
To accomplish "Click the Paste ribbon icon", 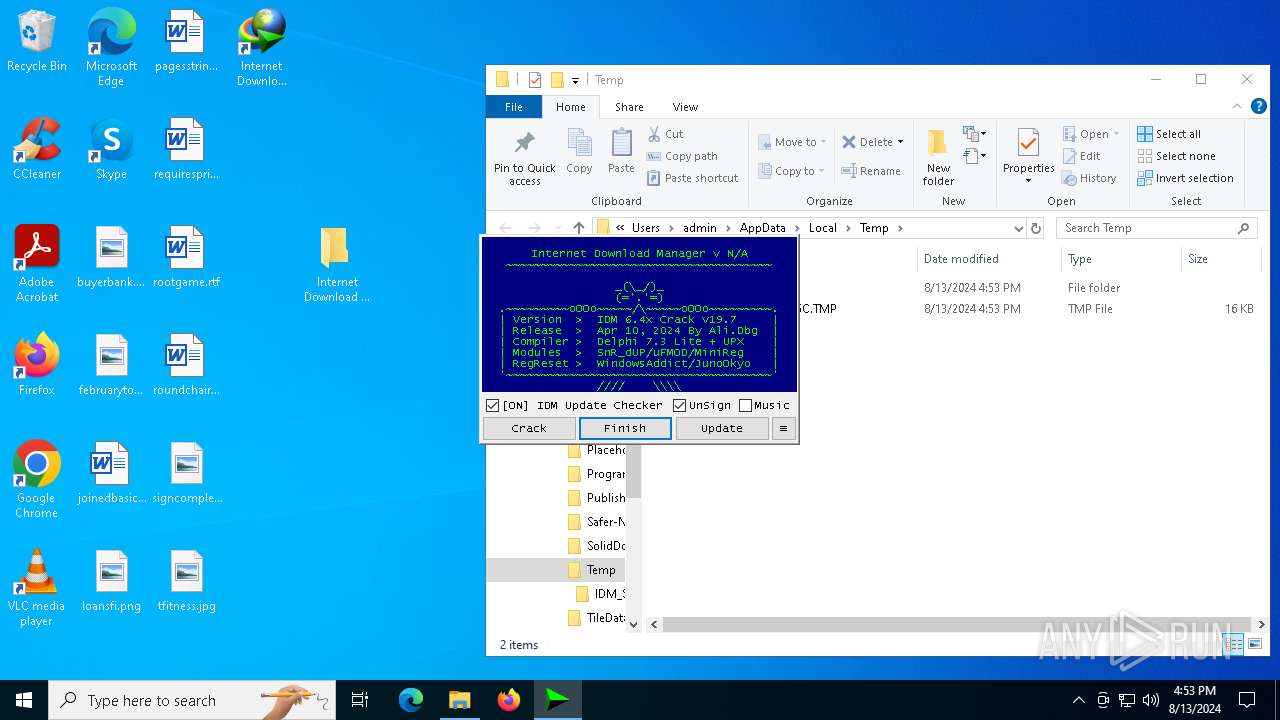I will coord(621,152).
